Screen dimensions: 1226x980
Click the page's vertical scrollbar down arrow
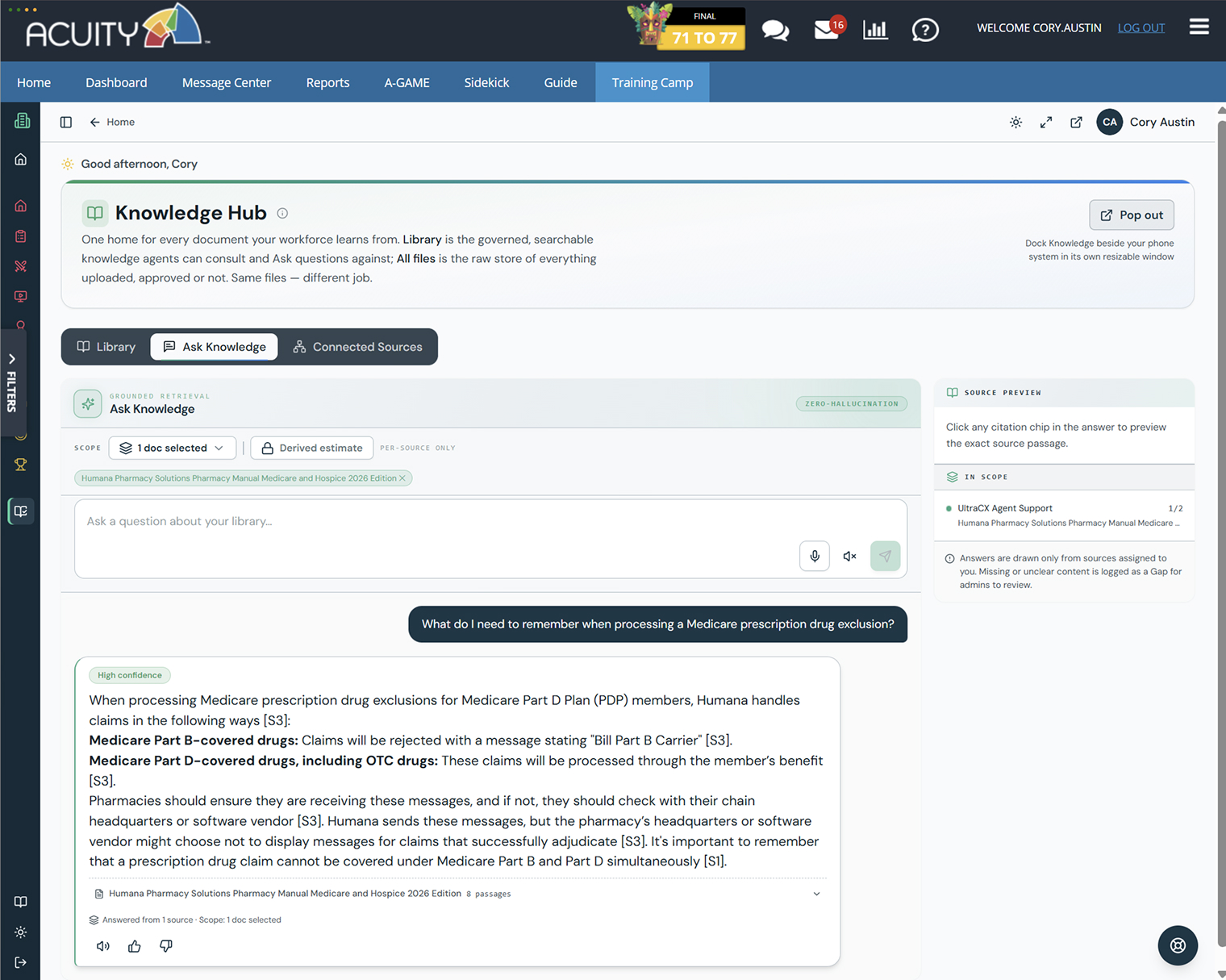(x=1220, y=973)
